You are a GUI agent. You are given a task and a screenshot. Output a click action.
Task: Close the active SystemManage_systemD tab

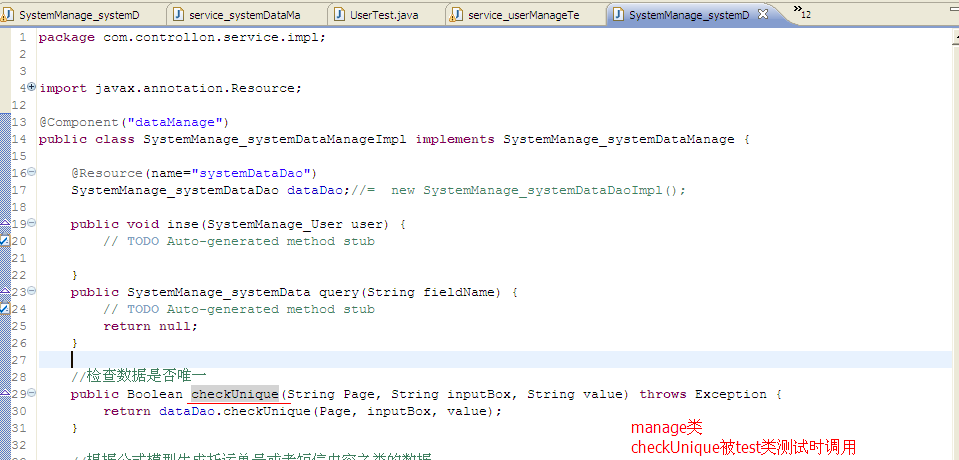pyautogui.click(x=763, y=15)
